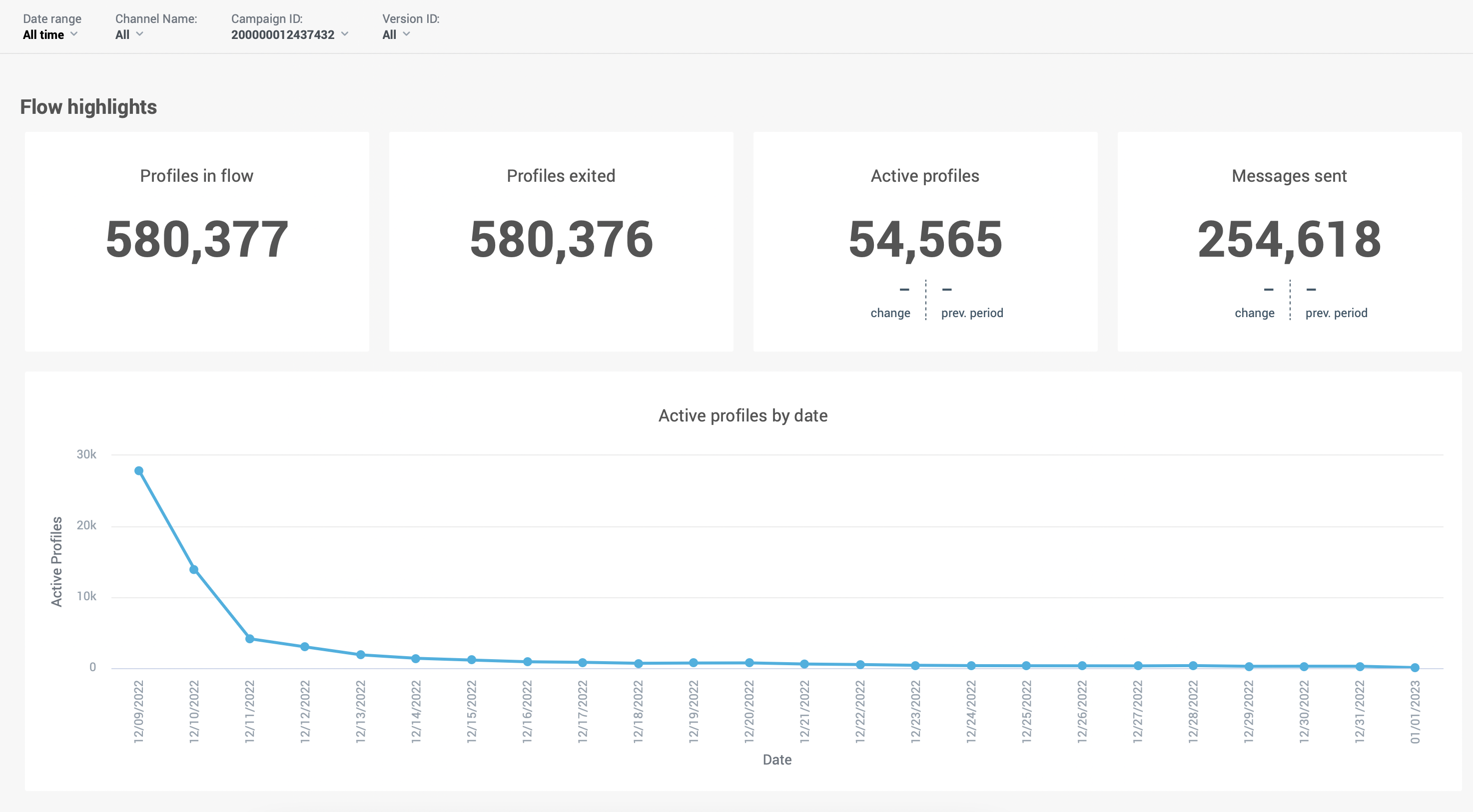Expand the Version ID filter
Screen dimensions: 1473x812
[x=396, y=34]
